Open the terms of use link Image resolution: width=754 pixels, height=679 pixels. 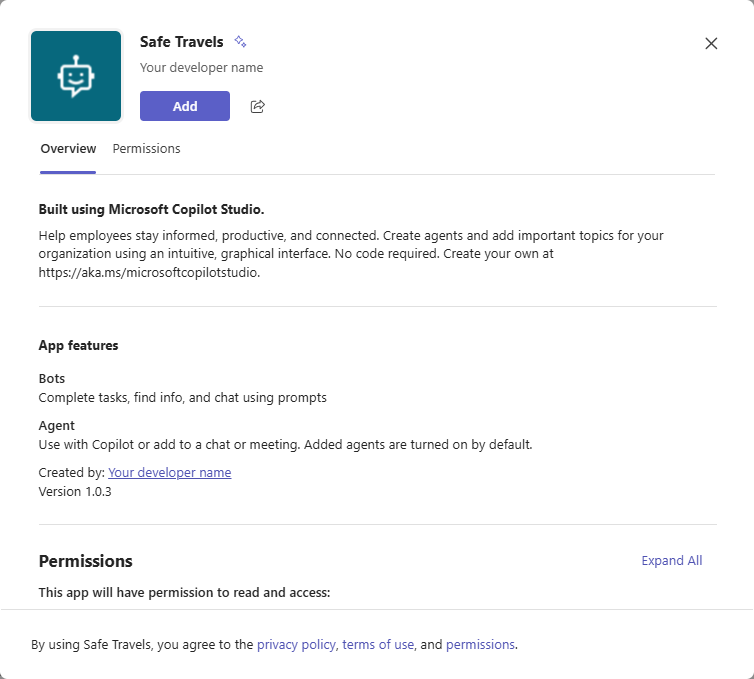coord(378,645)
